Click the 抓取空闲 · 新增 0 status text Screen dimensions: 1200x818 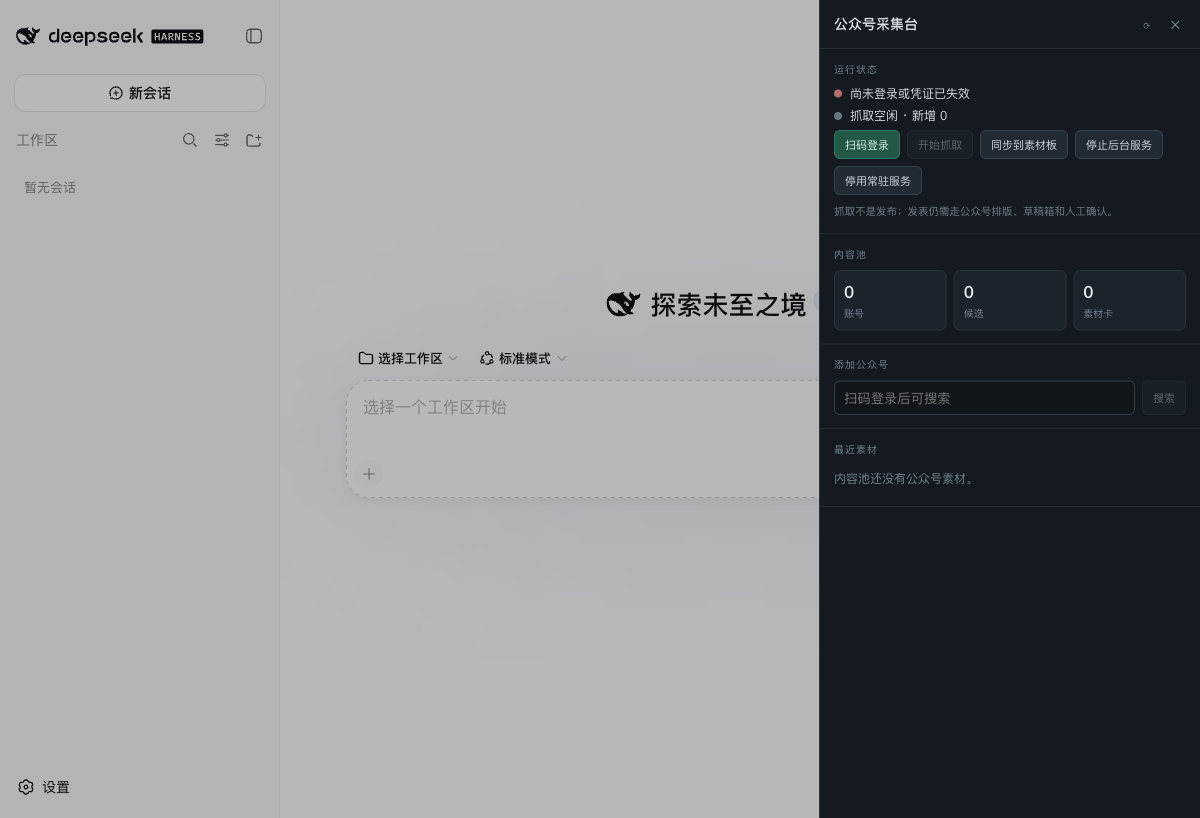(898, 116)
